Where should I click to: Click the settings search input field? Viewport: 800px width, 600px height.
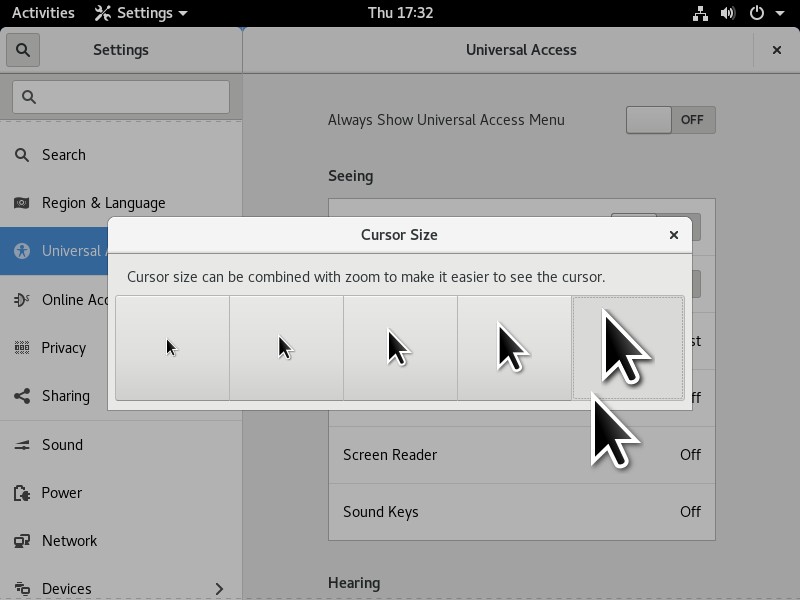121,97
